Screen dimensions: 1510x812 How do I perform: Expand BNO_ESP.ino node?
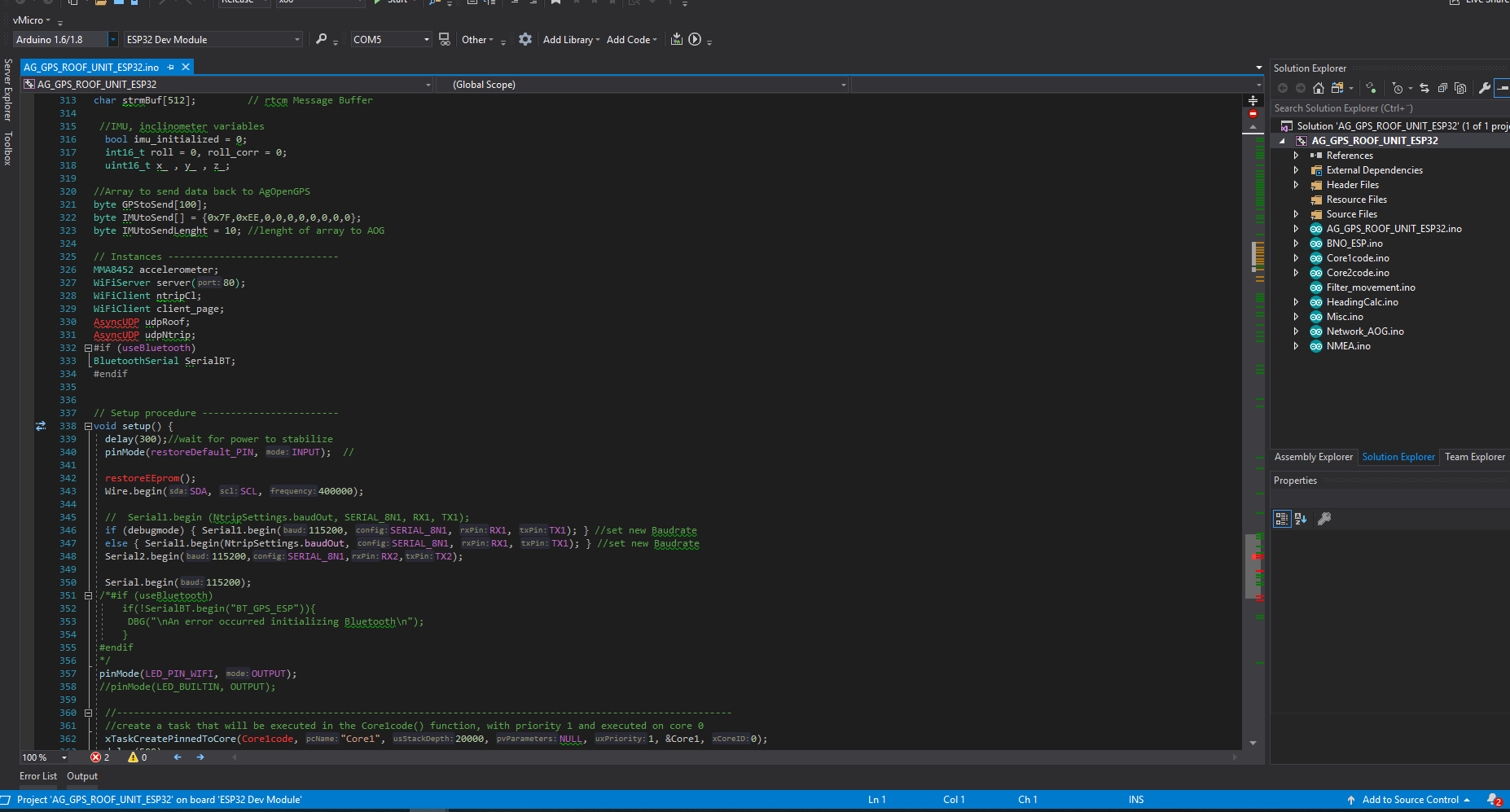point(1296,244)
